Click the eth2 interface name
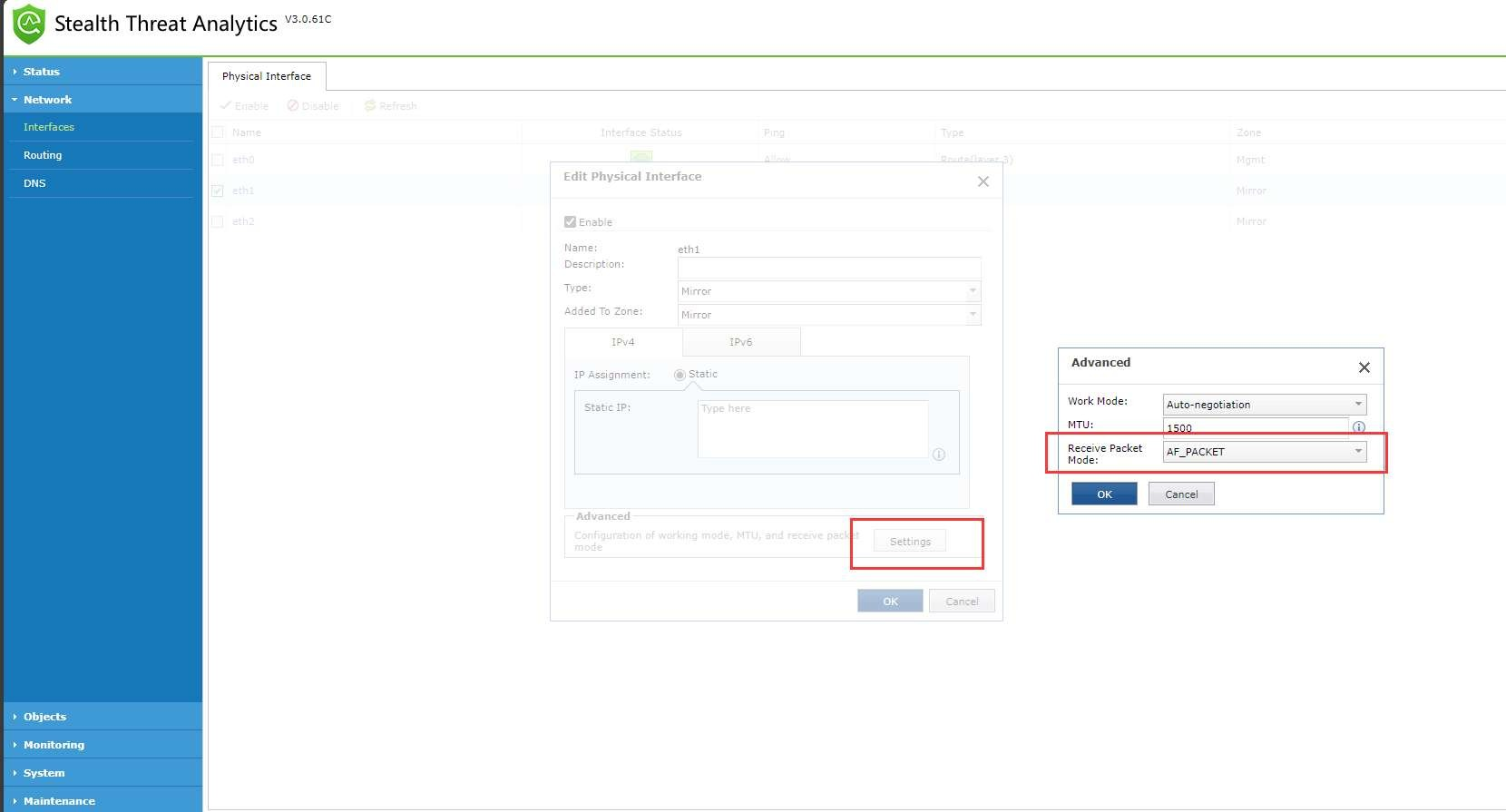 [243, 221]
